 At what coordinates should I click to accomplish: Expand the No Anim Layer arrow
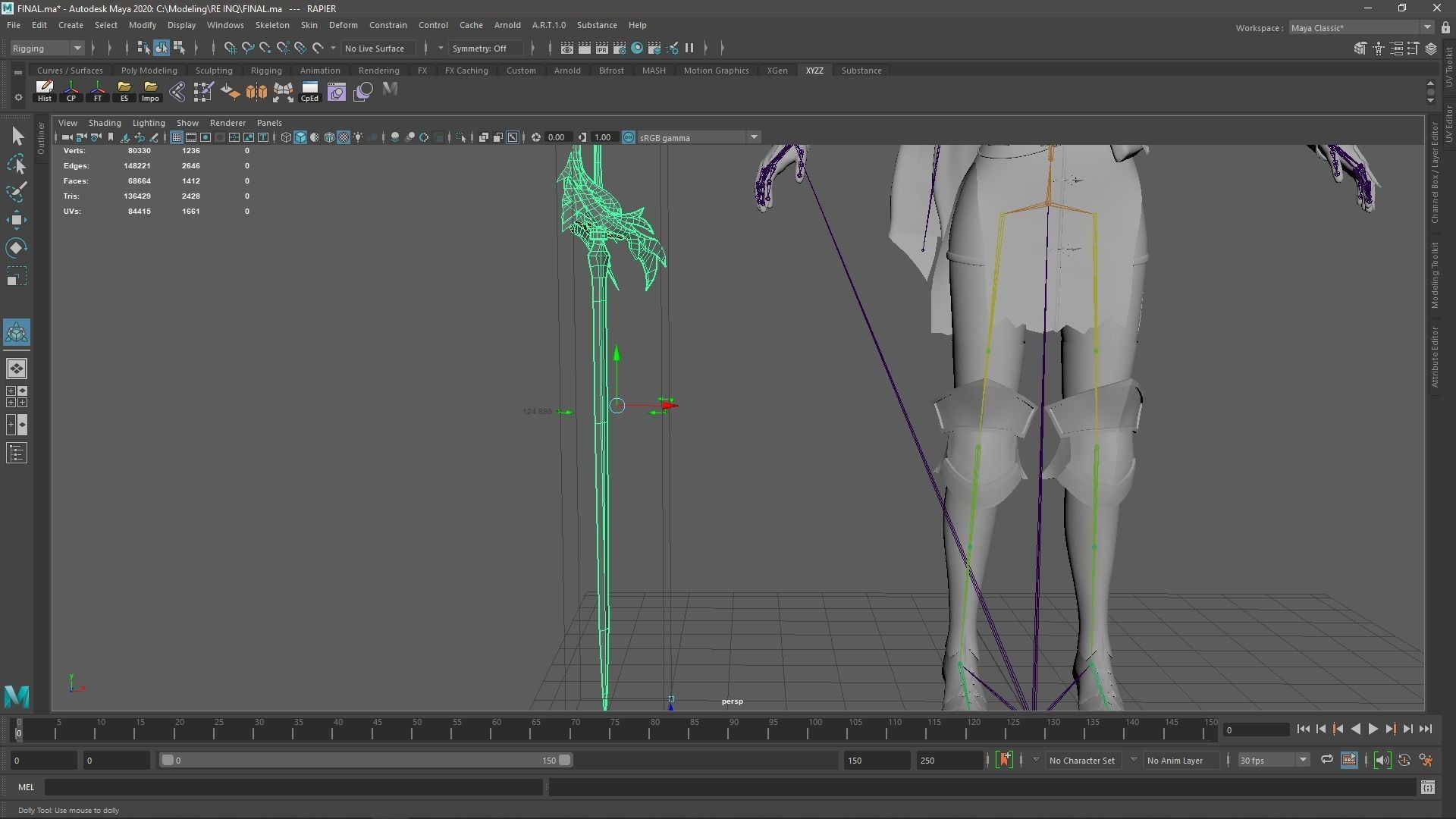point(1134,760)
